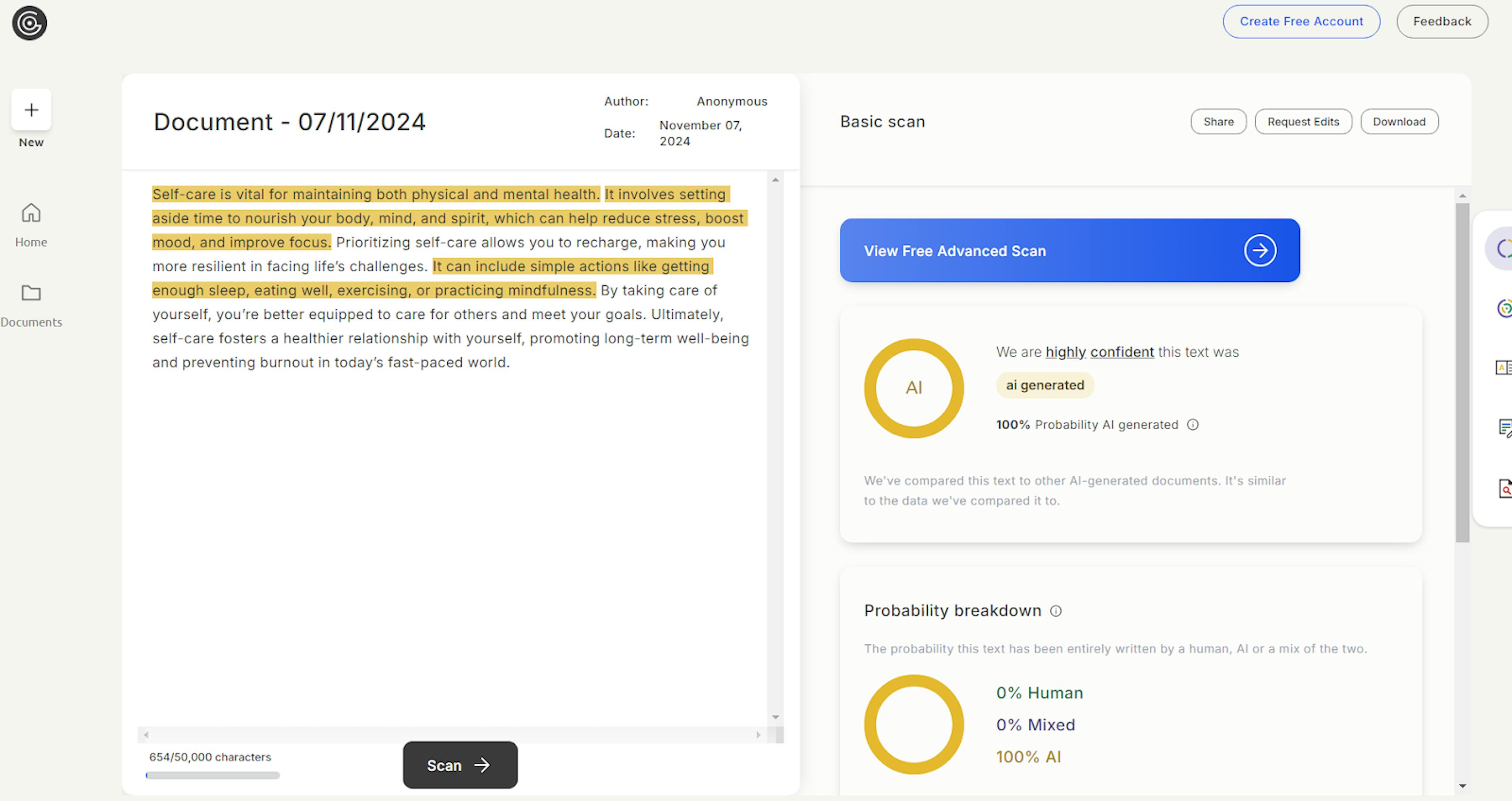Click the AI result donut chart
The width and height of the screenshot is (1512, 801).
coord(913,388)
